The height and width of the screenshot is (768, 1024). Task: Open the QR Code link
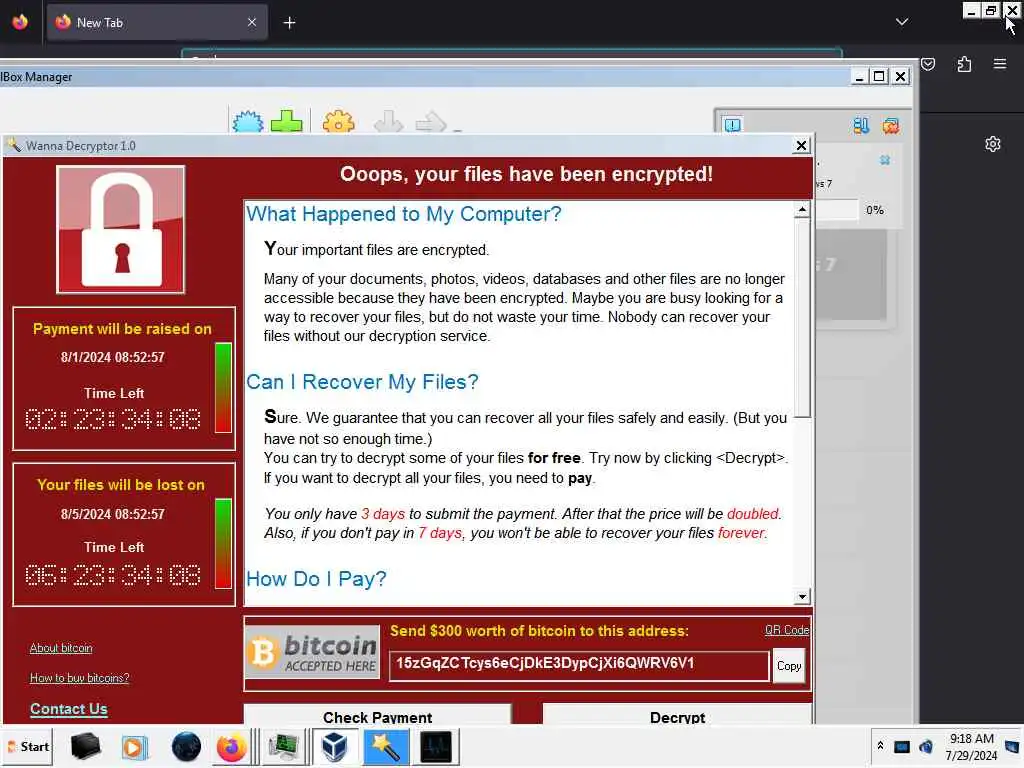[x=787, y=630]
